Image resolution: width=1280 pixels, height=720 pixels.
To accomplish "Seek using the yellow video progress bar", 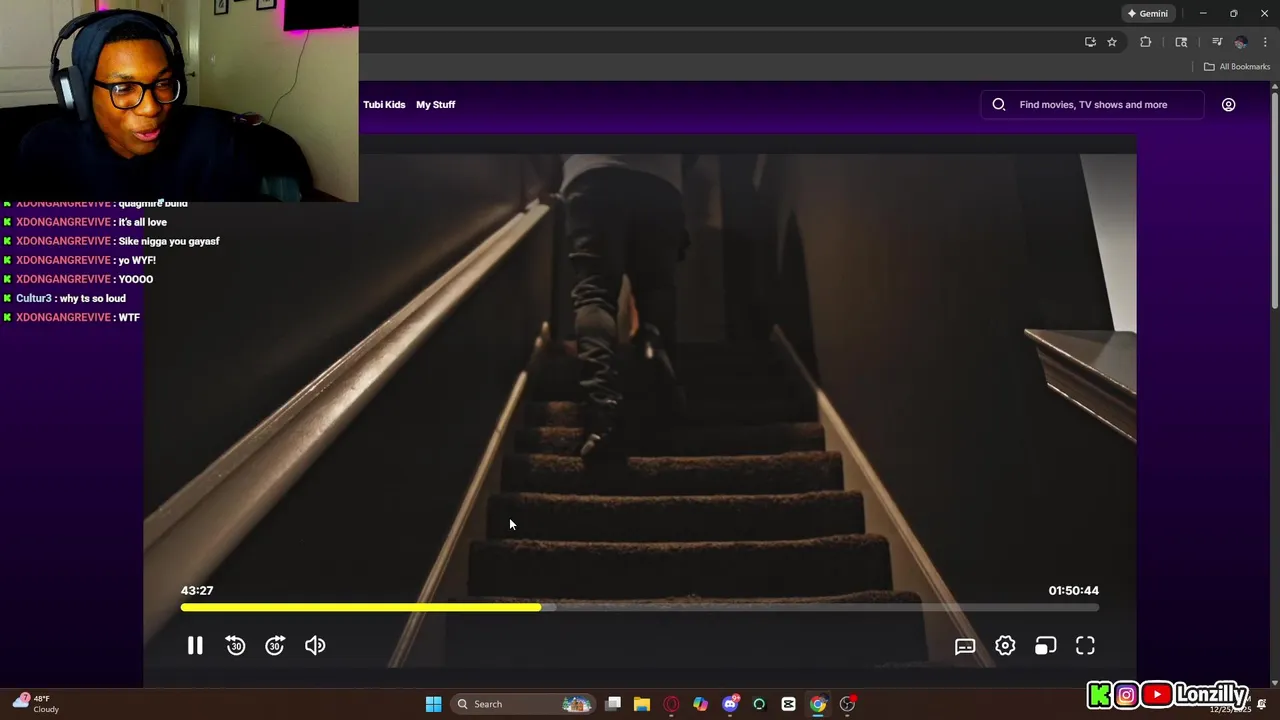I will (640, 607).
